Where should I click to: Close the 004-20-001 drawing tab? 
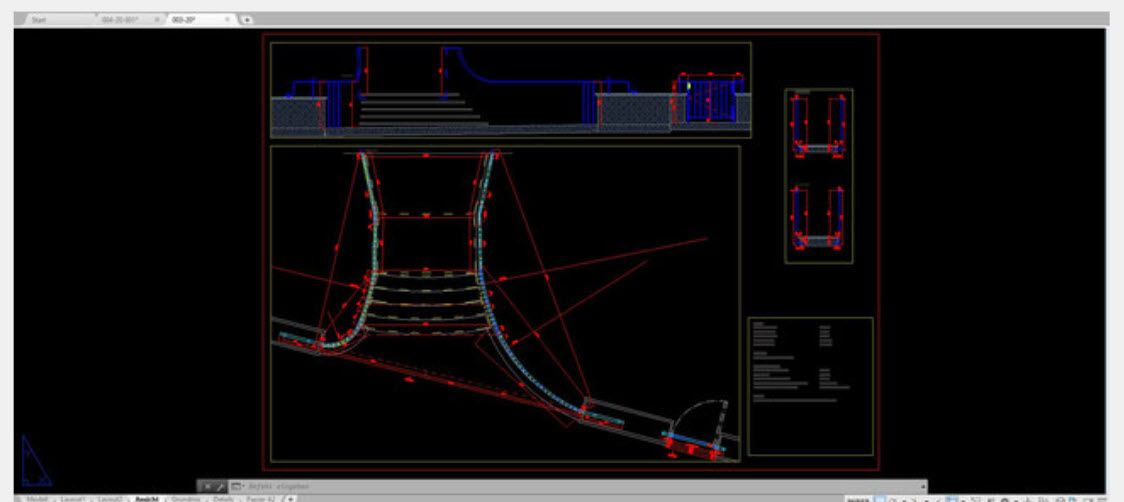tap(157, 19)
